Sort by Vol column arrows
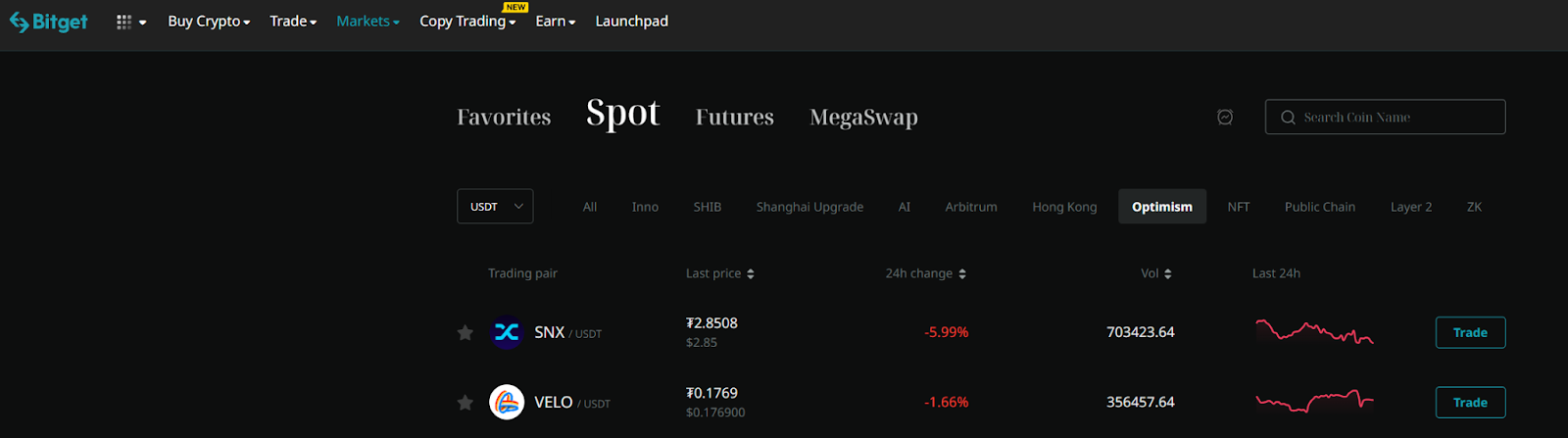Screen dimensions: 1568x438 pos(1168,274)
